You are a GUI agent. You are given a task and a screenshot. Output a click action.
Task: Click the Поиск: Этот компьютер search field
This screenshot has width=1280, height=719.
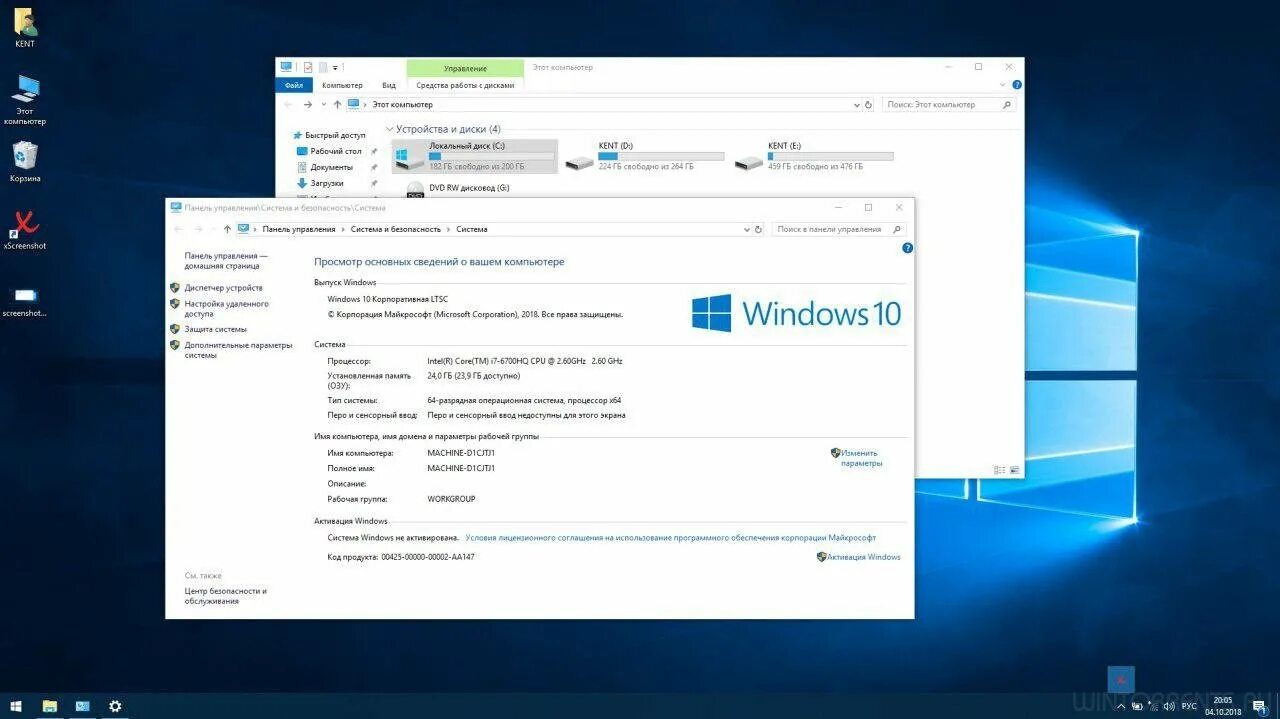(x=941, y=104)
